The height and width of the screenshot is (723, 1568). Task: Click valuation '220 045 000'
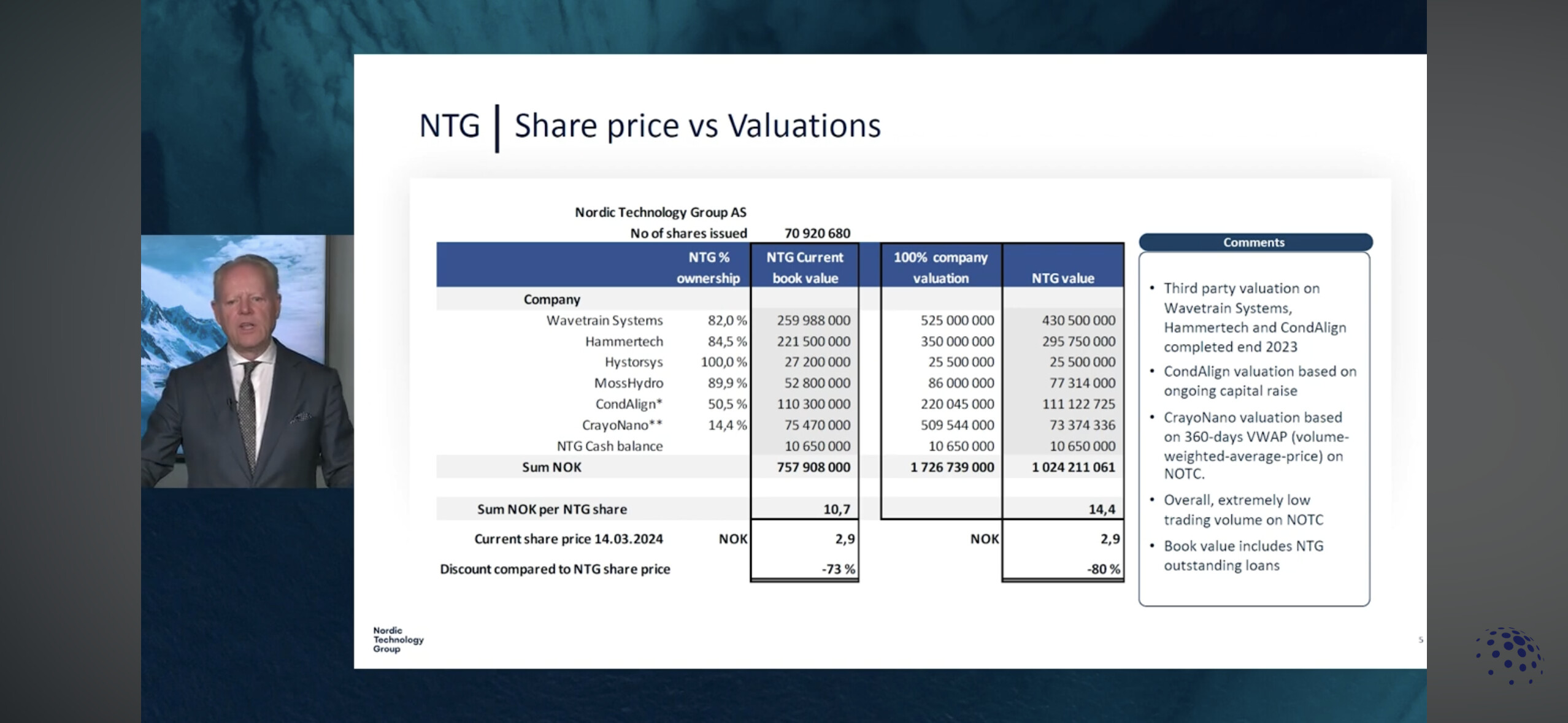point(957,404)
